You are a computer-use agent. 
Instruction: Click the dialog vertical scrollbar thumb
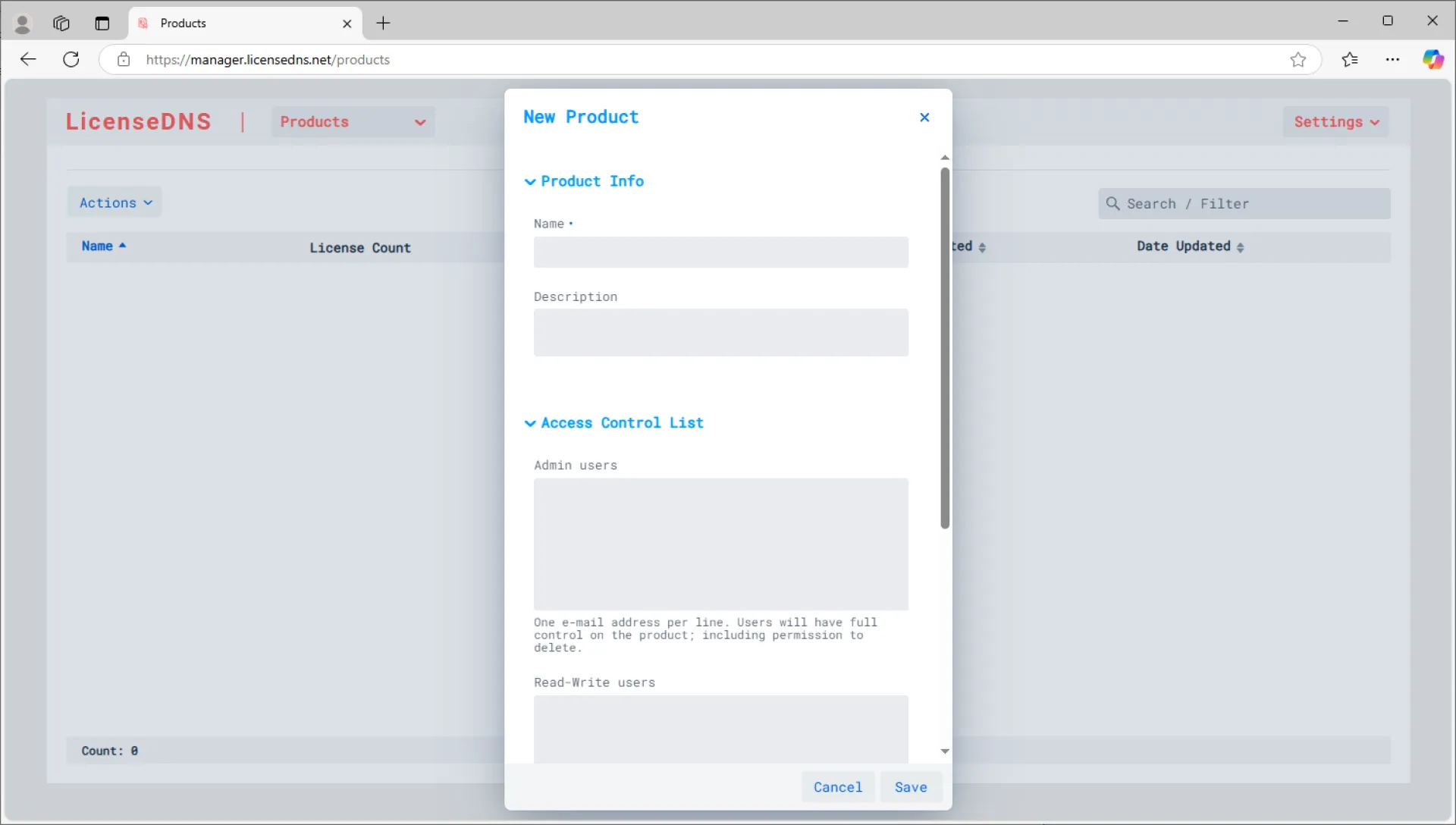[x=945, y=349]
